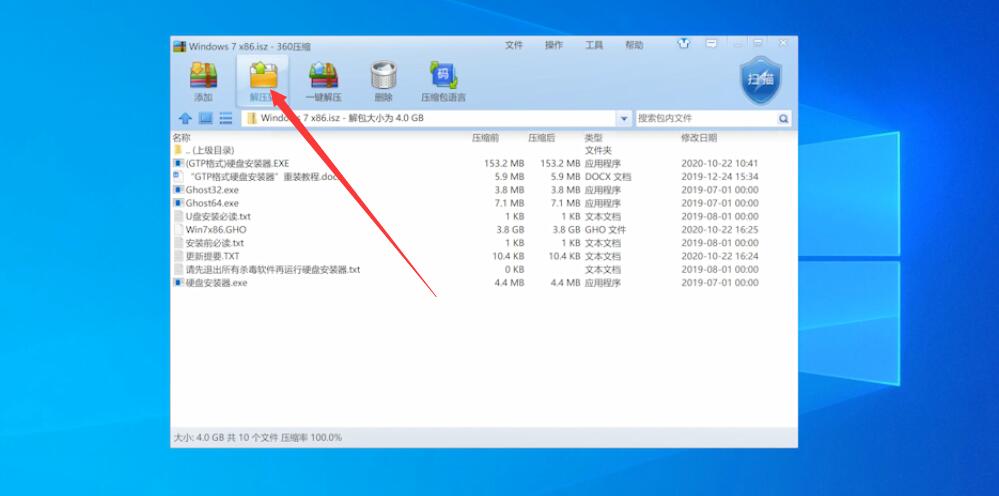
Task: Click the document icon of 更新提要.TXT
Action: coord(178,256)
